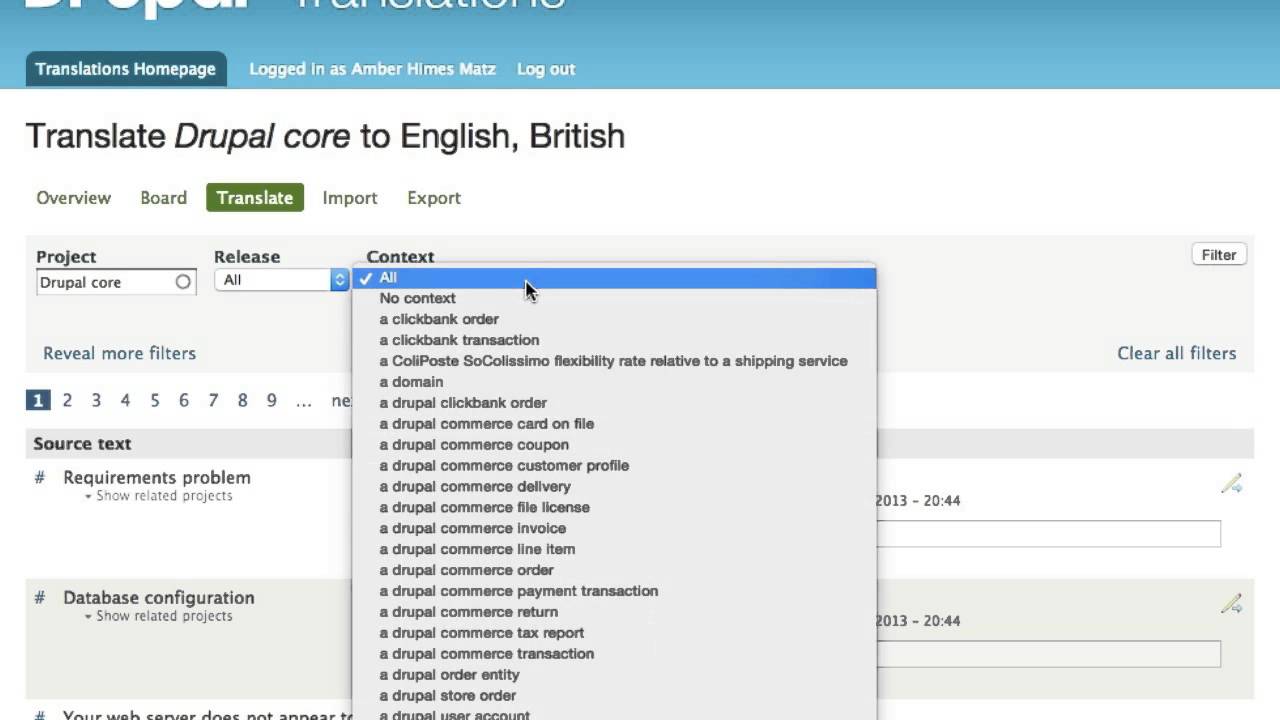The width and height of the screenshot is (1280, 720).
Task: Click translation field for Database configuration
Action: point(1048,654)
